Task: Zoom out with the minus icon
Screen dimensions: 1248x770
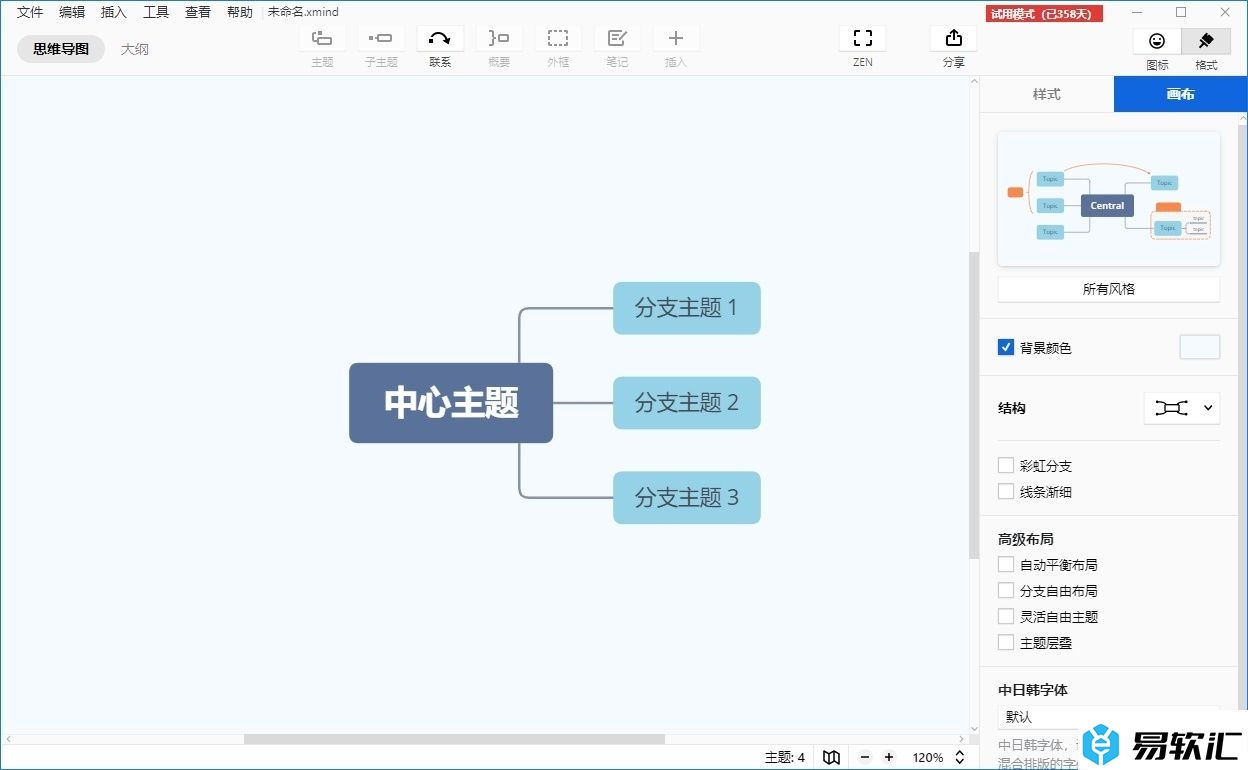Action: click(x=865, y=757)
